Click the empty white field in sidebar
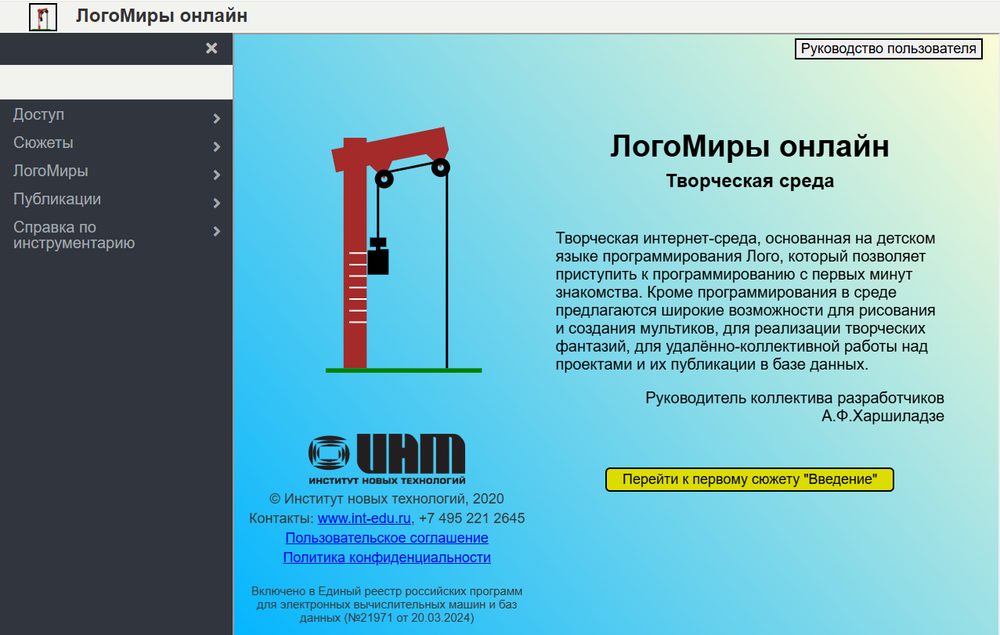 [116, 82]
